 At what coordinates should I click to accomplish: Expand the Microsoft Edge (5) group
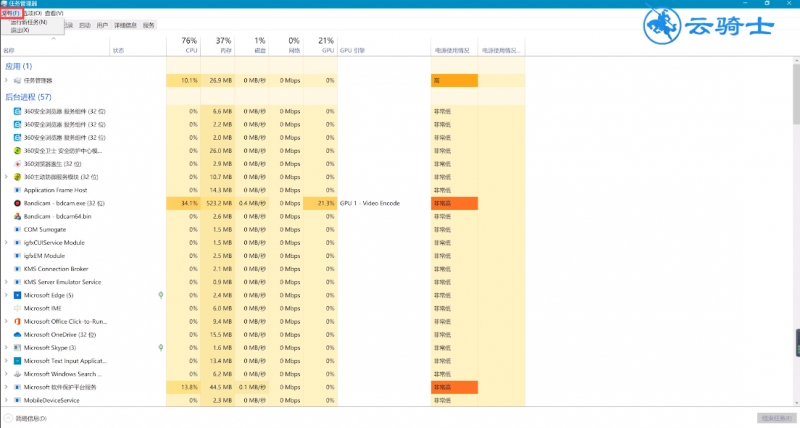(6, 295)
